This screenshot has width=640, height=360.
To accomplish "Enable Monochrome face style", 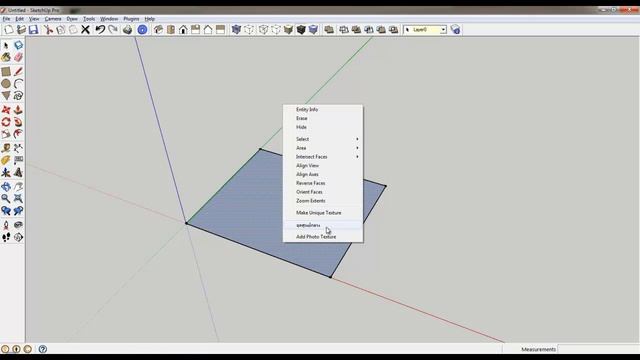I will [313, 29].
